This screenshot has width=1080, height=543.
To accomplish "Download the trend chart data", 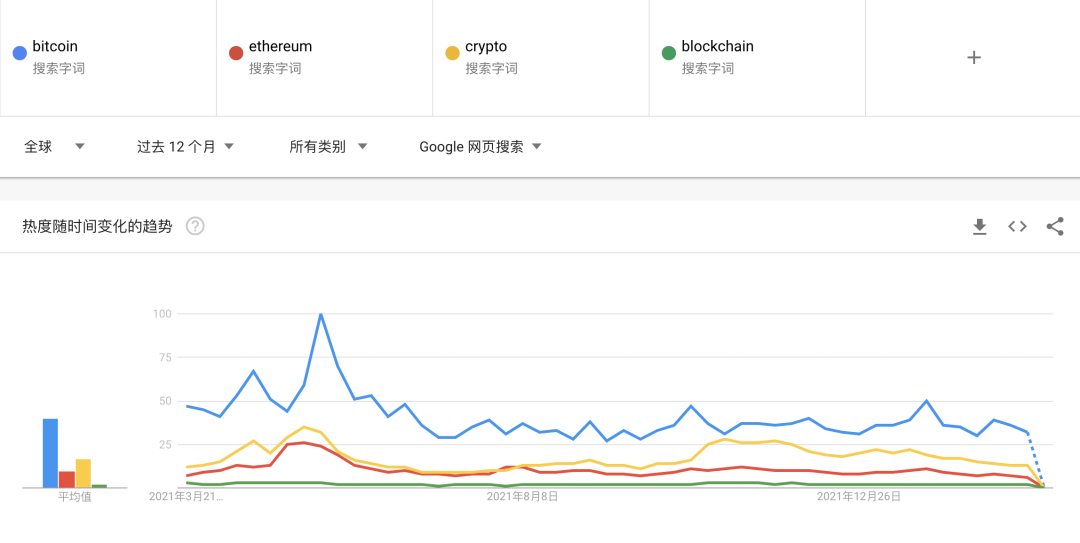I will [979, 227].
